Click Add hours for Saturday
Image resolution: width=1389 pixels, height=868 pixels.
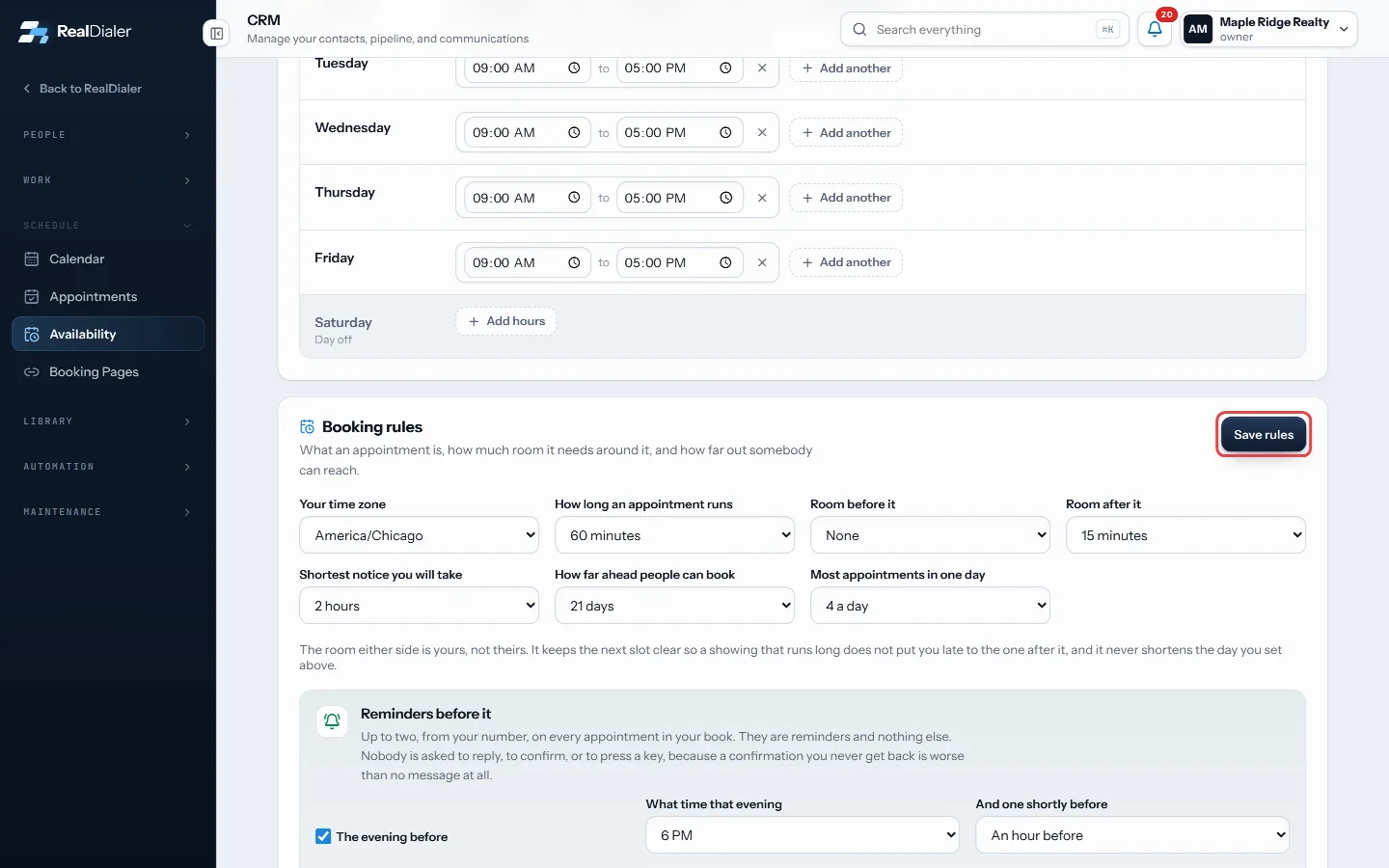click(506, 321)
